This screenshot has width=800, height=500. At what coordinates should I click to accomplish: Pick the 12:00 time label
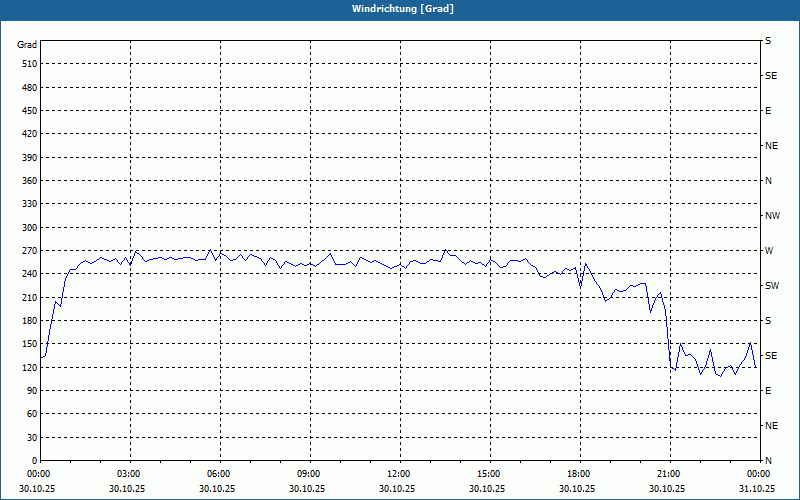click(x=399, y=473)
